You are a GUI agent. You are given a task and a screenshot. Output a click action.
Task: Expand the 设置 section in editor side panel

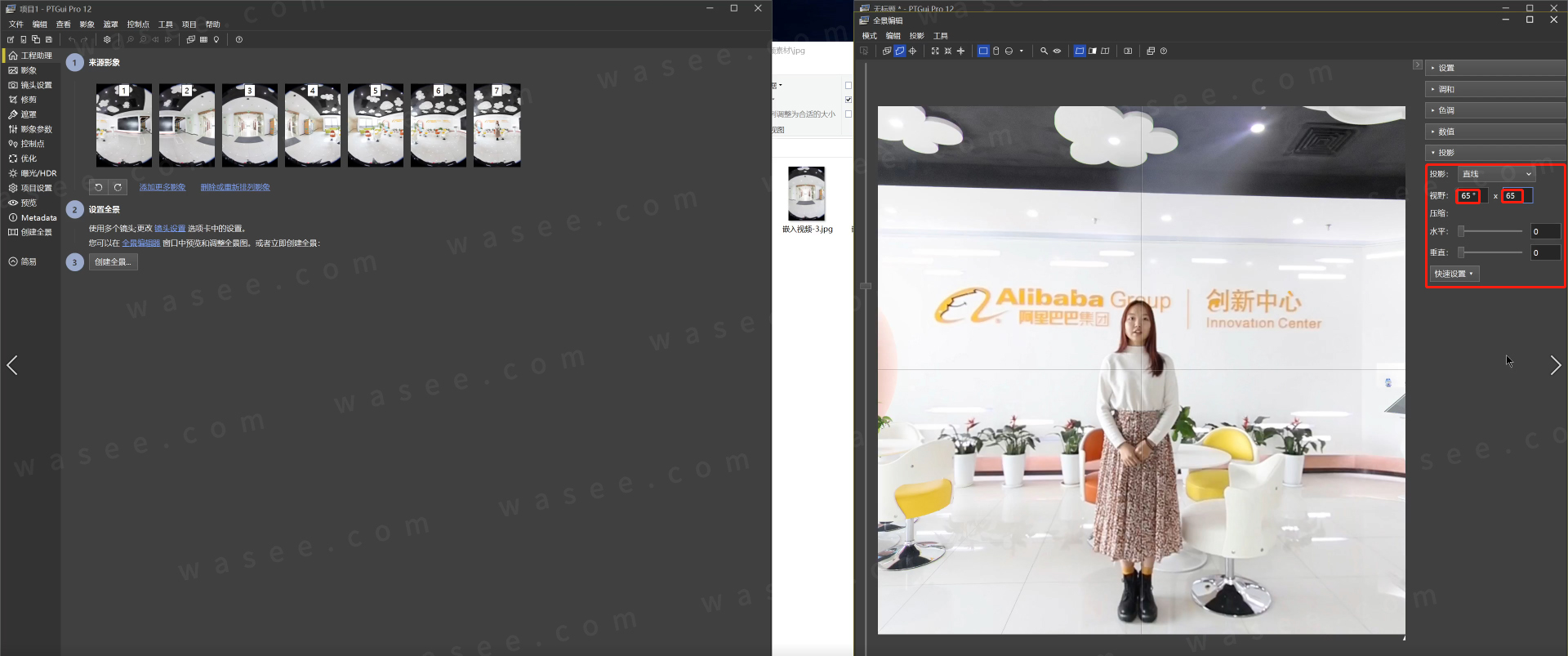(1495, 68)
